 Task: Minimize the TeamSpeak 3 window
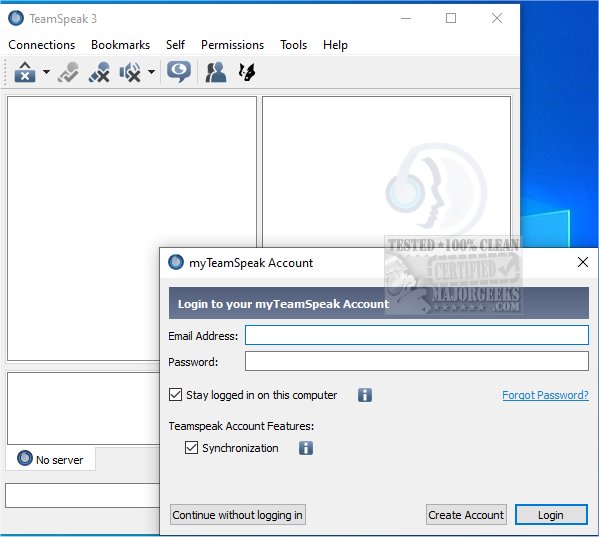[406, 18]
